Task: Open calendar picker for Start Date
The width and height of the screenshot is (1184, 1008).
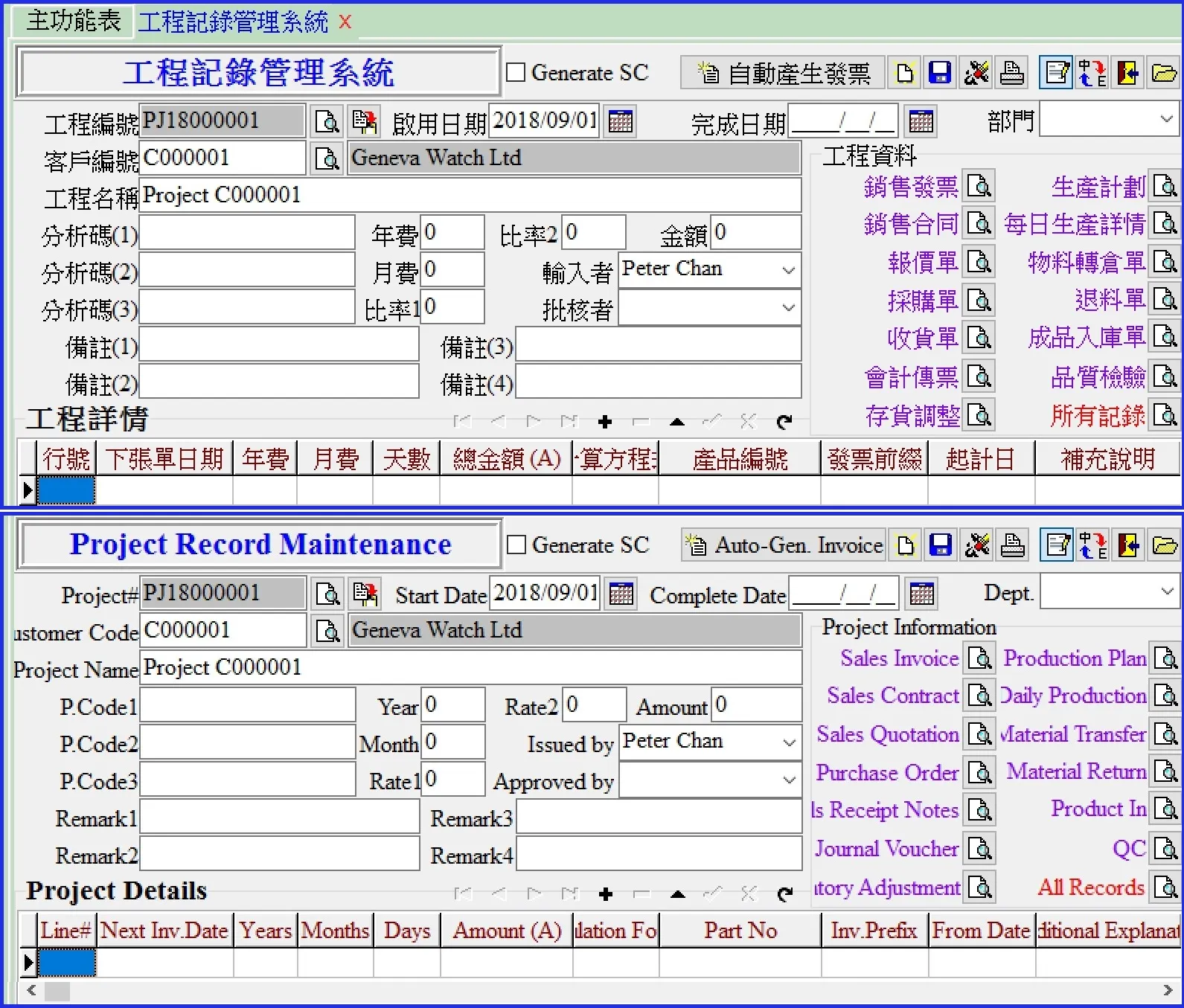Action: pos(621,594)
